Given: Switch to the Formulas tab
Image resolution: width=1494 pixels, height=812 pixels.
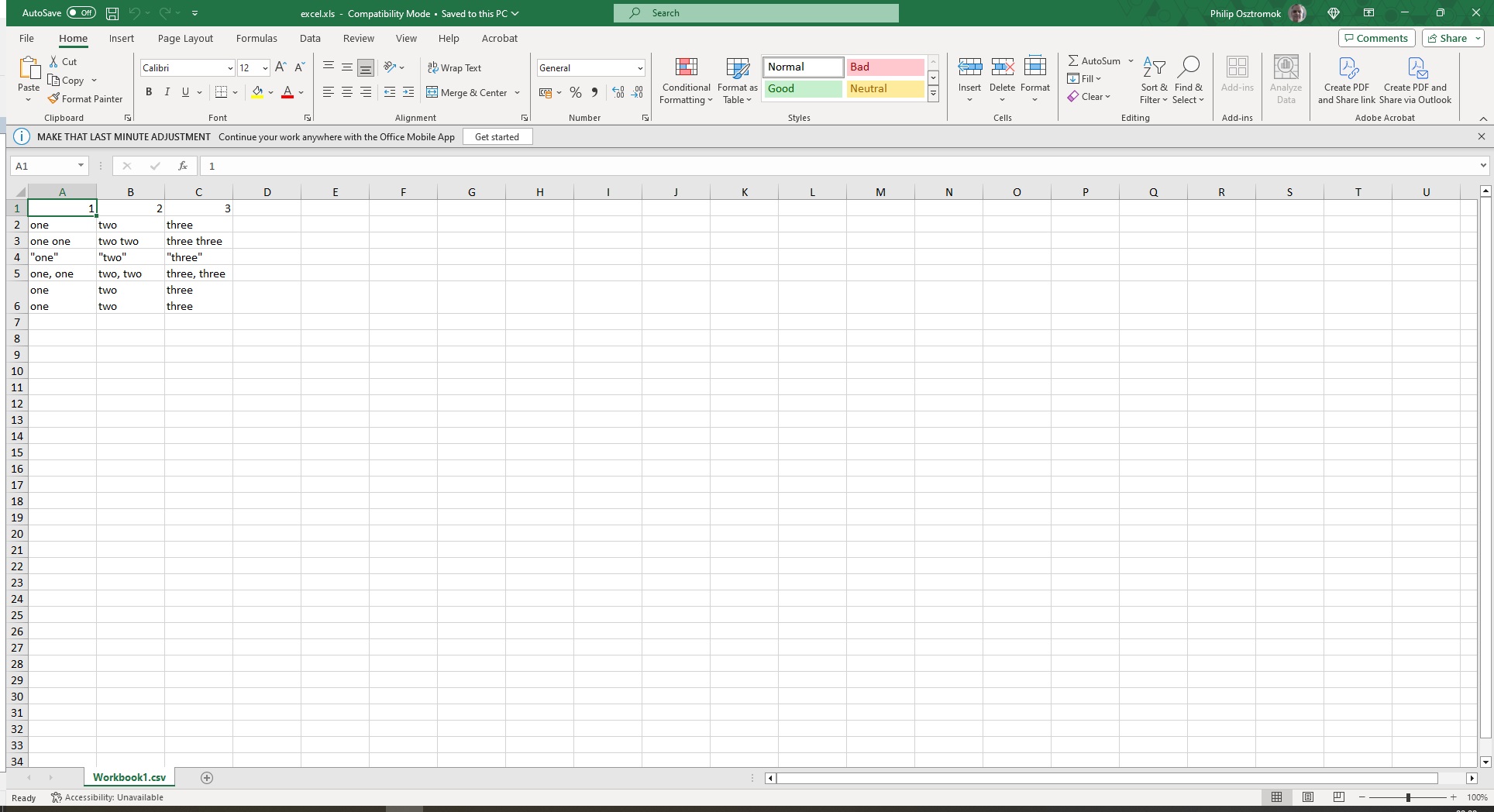Looking at the screenshot, I should (256, 38).
